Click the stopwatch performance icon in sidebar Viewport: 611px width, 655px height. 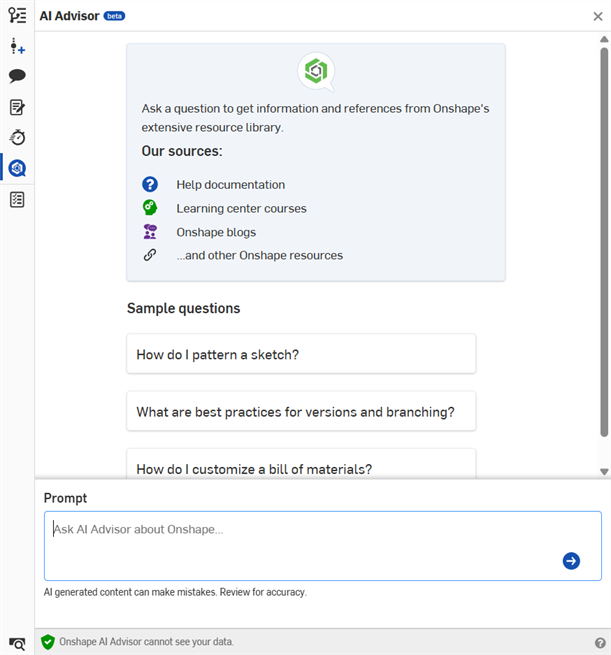tap(17, 137)
